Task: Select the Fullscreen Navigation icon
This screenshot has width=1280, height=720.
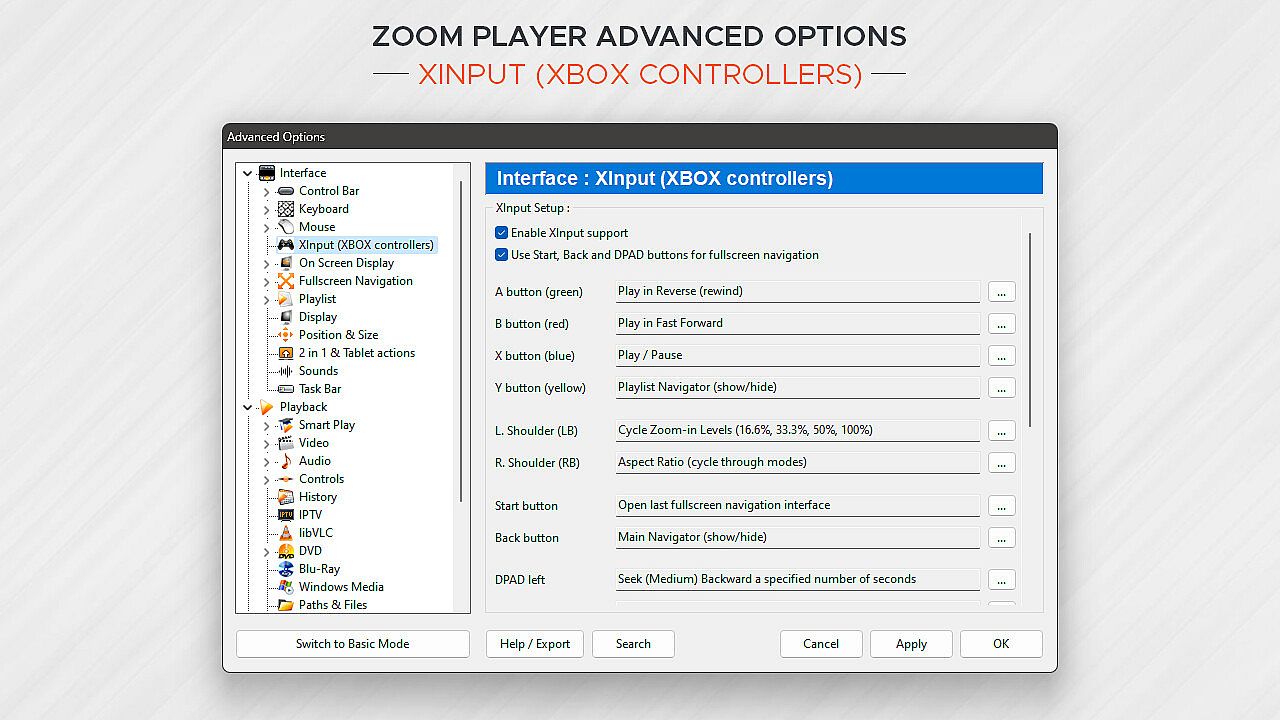Action: pyautogui.click(x=286, y=281)
